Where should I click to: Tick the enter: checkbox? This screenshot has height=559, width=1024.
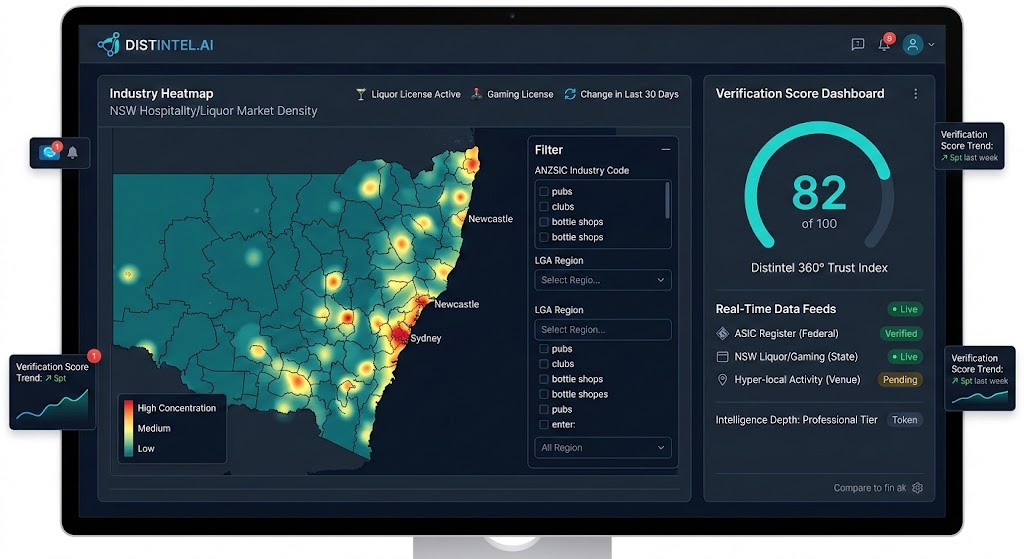(x=543, y=424)
